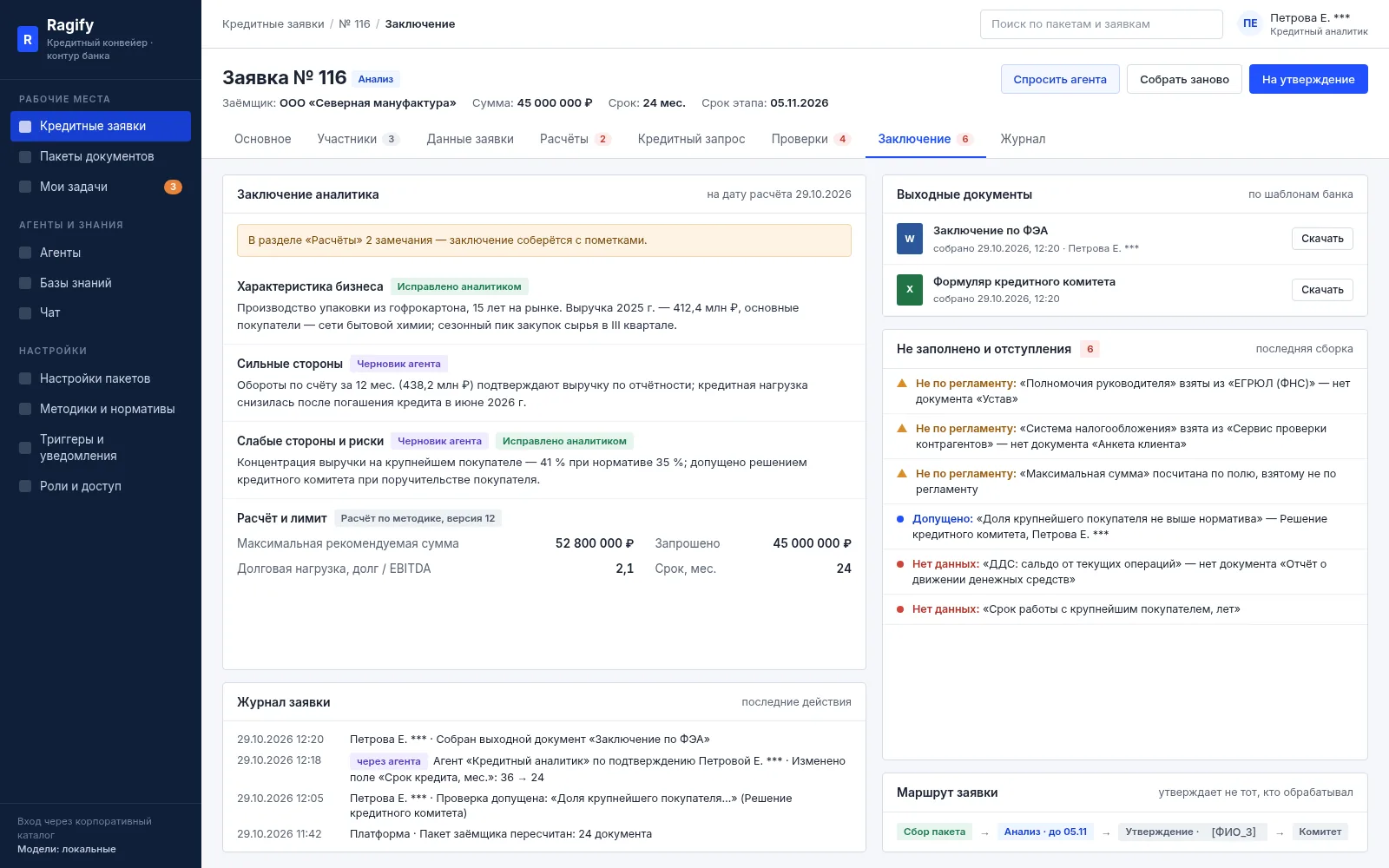Click the Word icon of Заключение по ФЭА
This screenshot has width=1389, height=868.
pyautogui.click(x=910, y=239)
